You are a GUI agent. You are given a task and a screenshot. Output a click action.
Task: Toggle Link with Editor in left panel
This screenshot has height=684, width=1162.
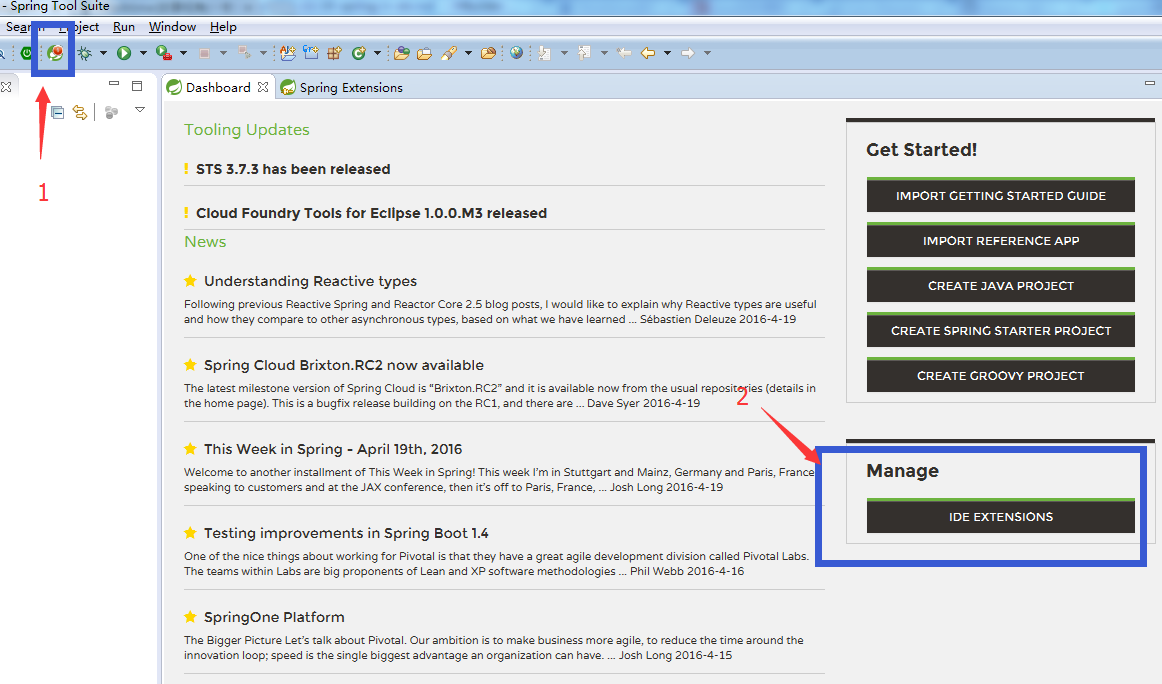point(80,113)
